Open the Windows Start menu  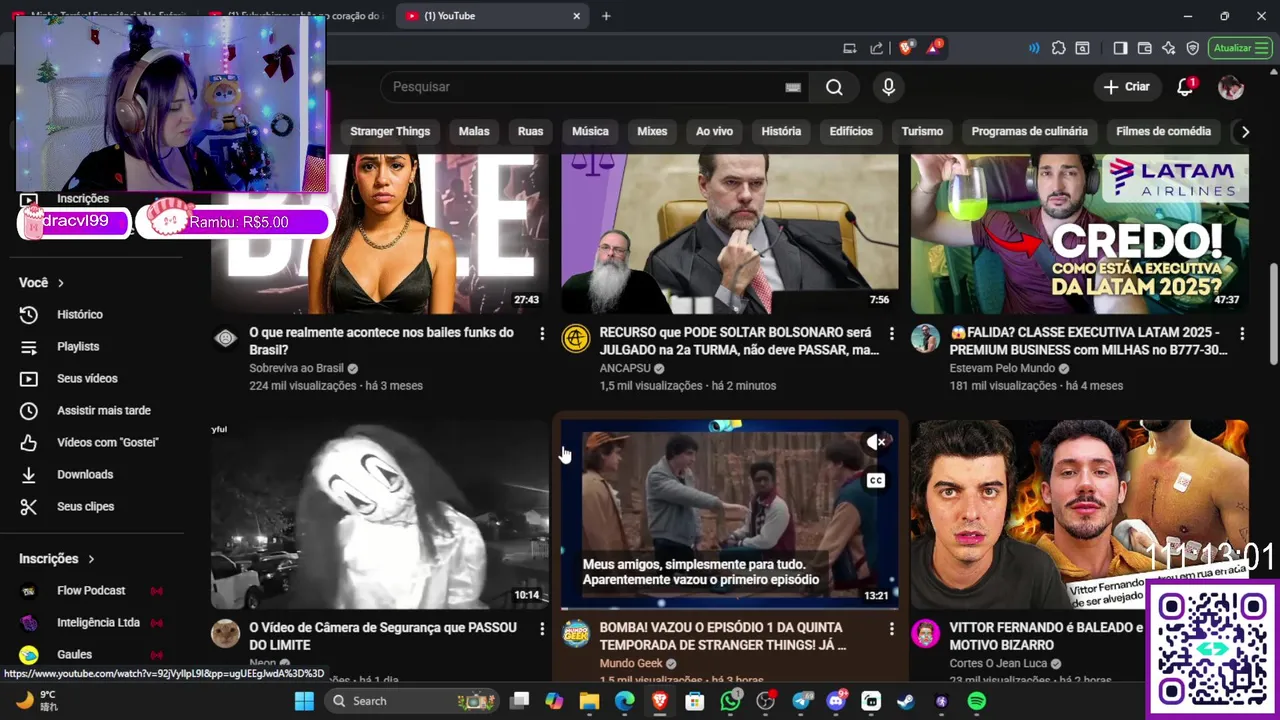304,701
